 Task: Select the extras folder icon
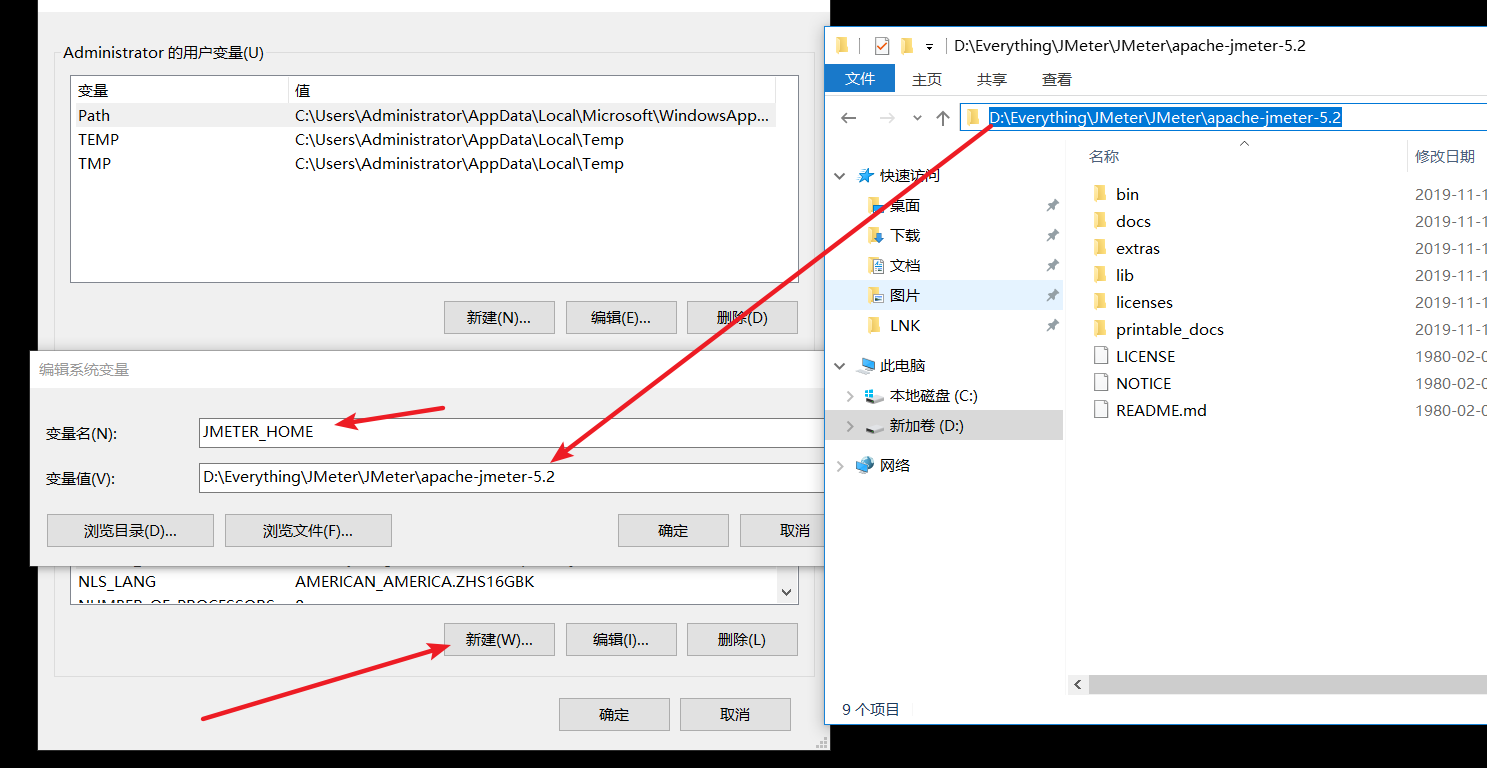(1101, 248)
